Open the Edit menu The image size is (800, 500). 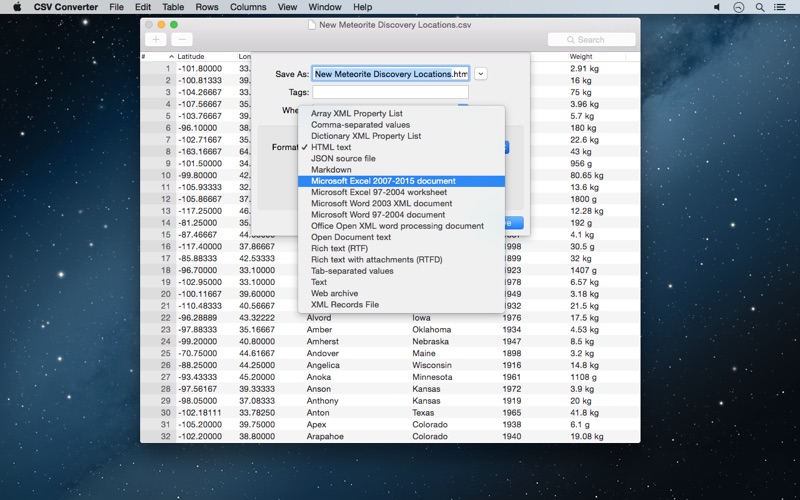[x=143, y=7]
